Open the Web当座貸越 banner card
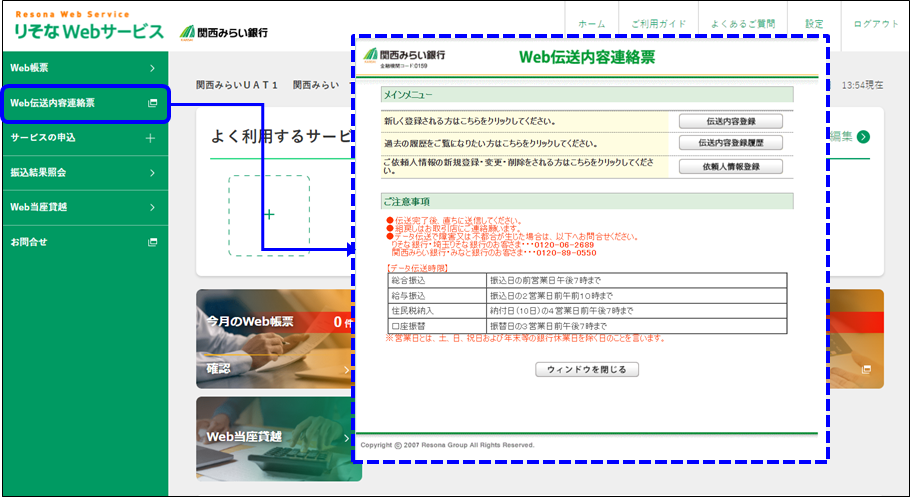Image resolution: width=910 pixels, height=497 pixels. 279,438
